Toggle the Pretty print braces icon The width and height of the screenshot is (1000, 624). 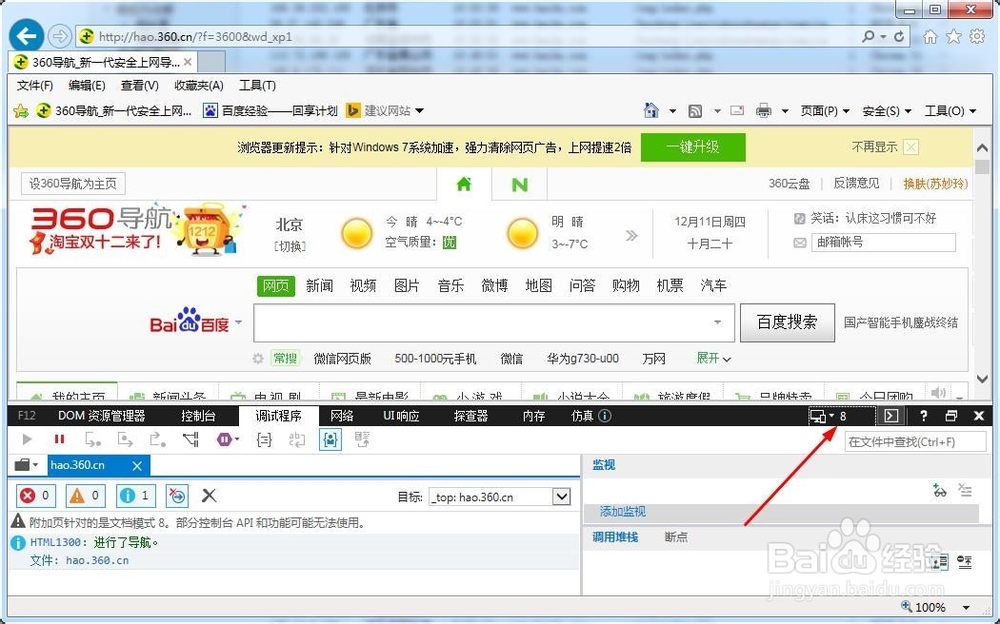pos(264,439)
